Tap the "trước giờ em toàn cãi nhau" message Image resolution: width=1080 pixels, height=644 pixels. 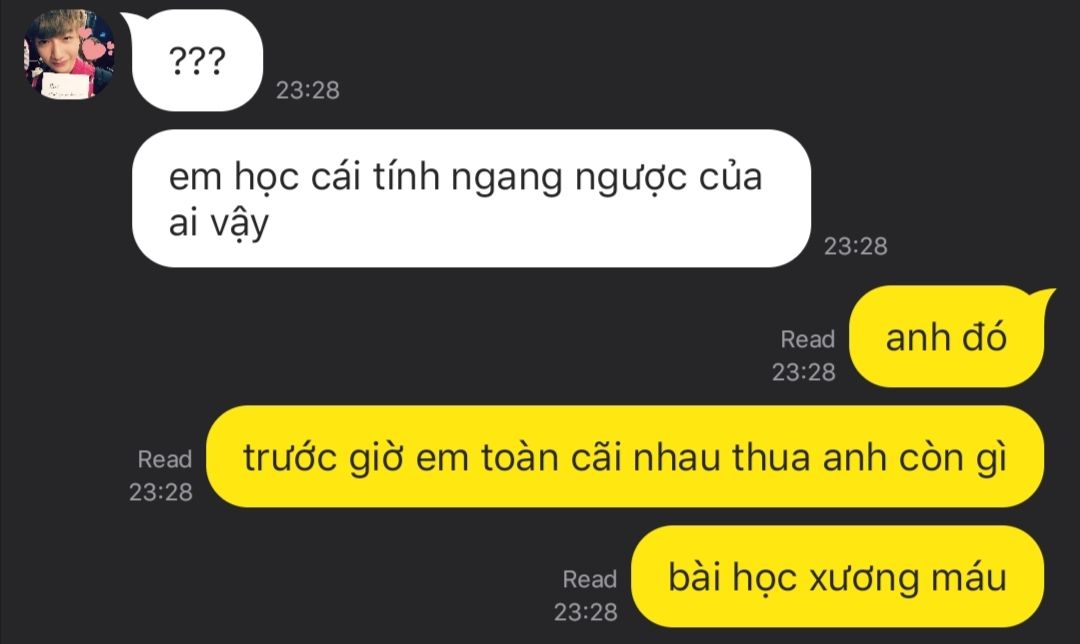tap(625, 457)
